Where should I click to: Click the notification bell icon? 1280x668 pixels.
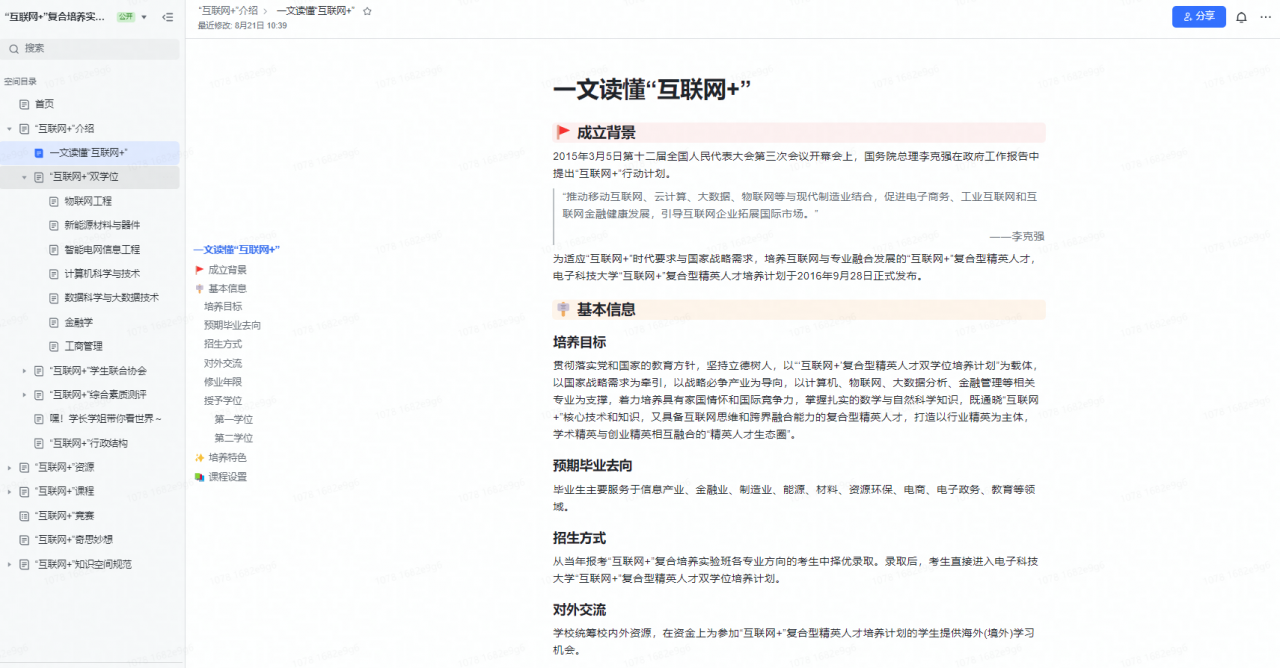[x=1241, y=17]
